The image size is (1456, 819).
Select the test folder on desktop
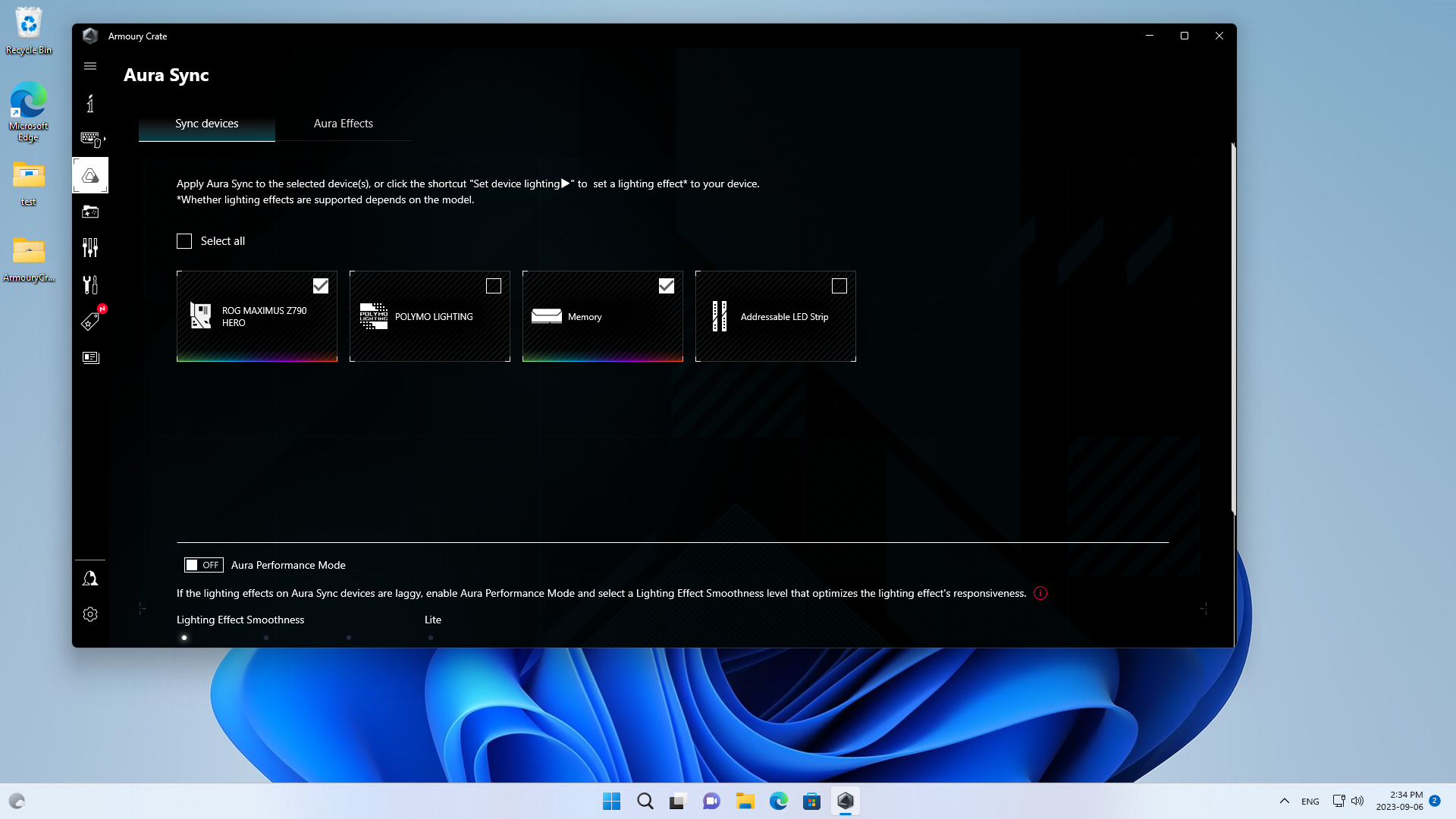click(28, 183)
